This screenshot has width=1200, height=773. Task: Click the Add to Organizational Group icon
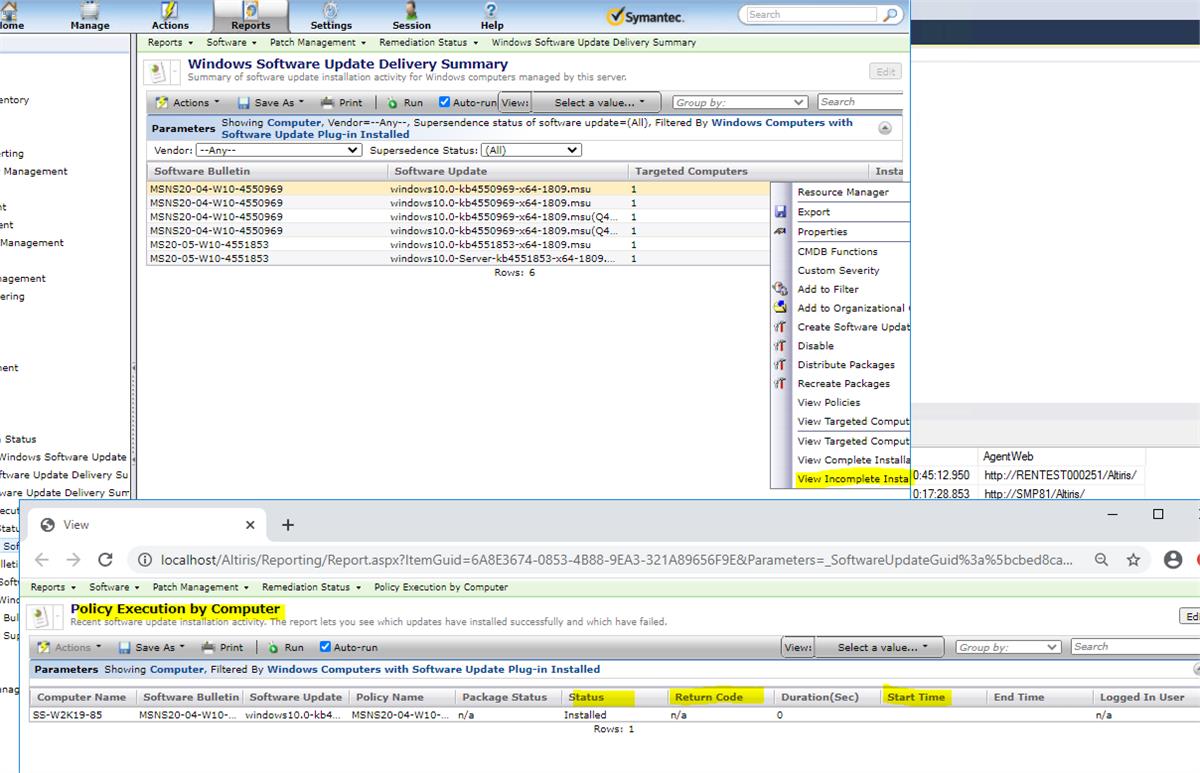point(781,308)
